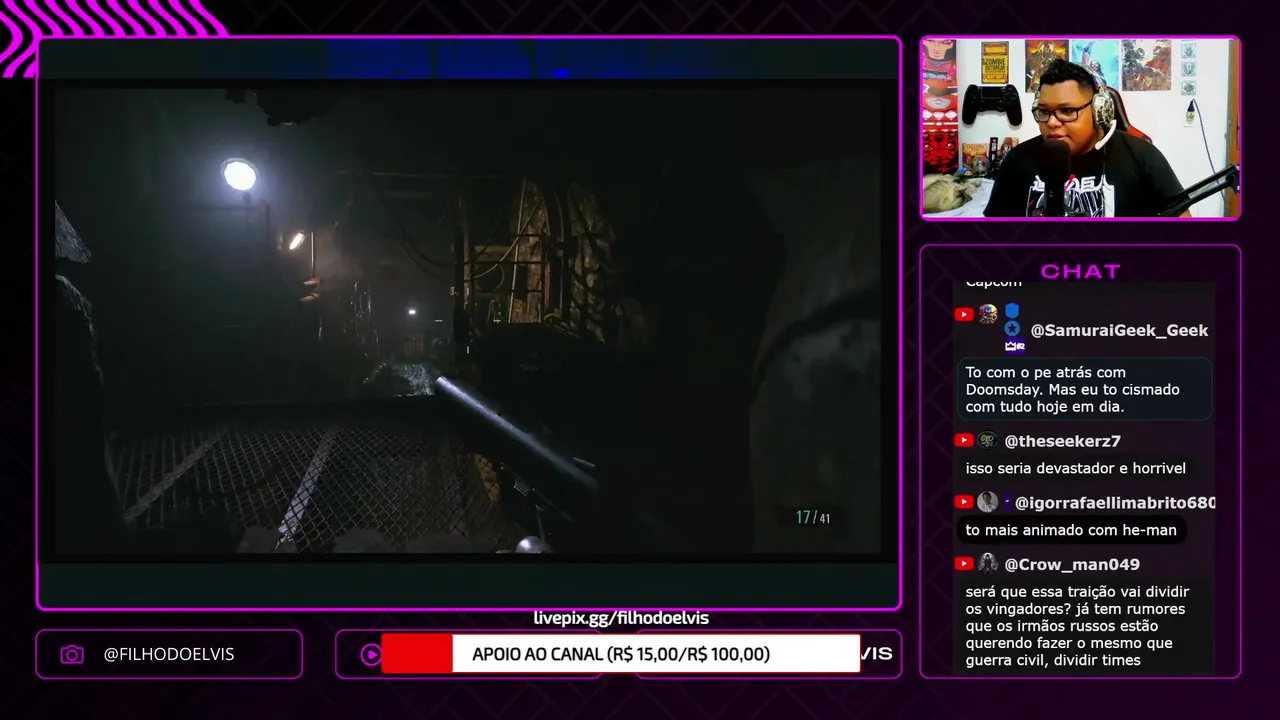
Task: Click the blue shield badge of SamuraiGeek_Geek
Action: (x=1012, y=311)
